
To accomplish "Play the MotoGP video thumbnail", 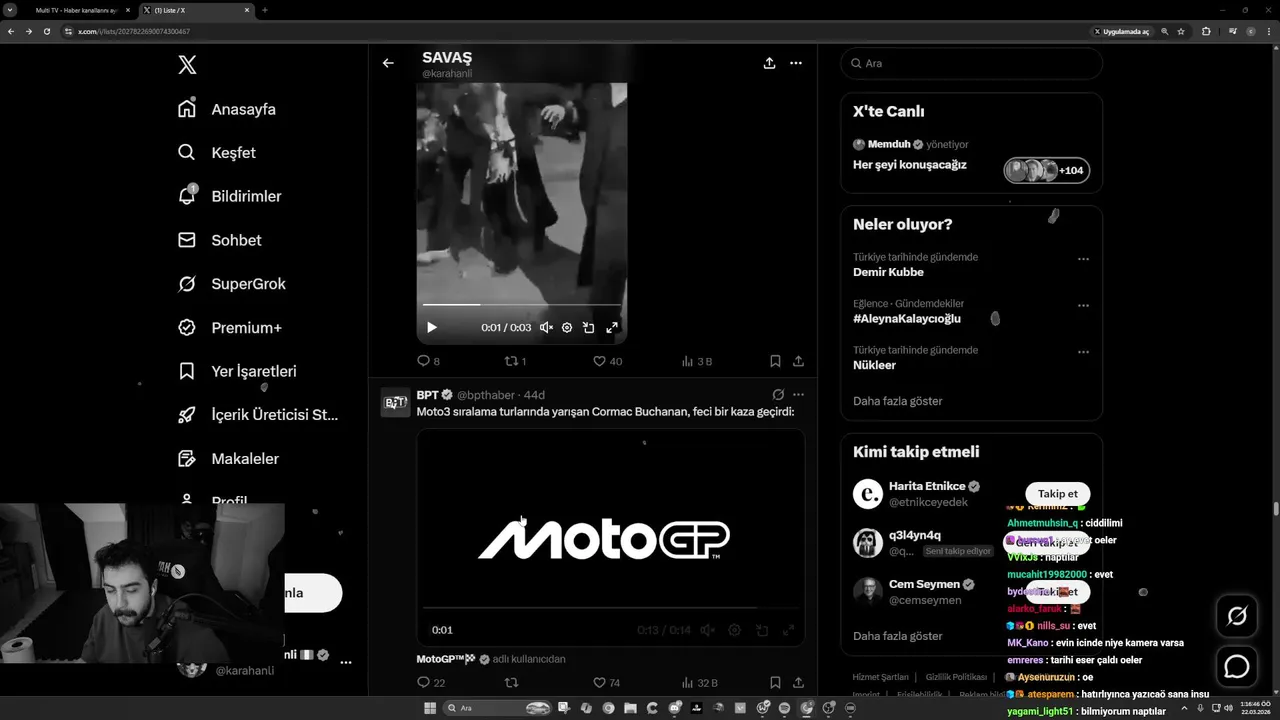I will pyautogui.click(x=610, y=537).
